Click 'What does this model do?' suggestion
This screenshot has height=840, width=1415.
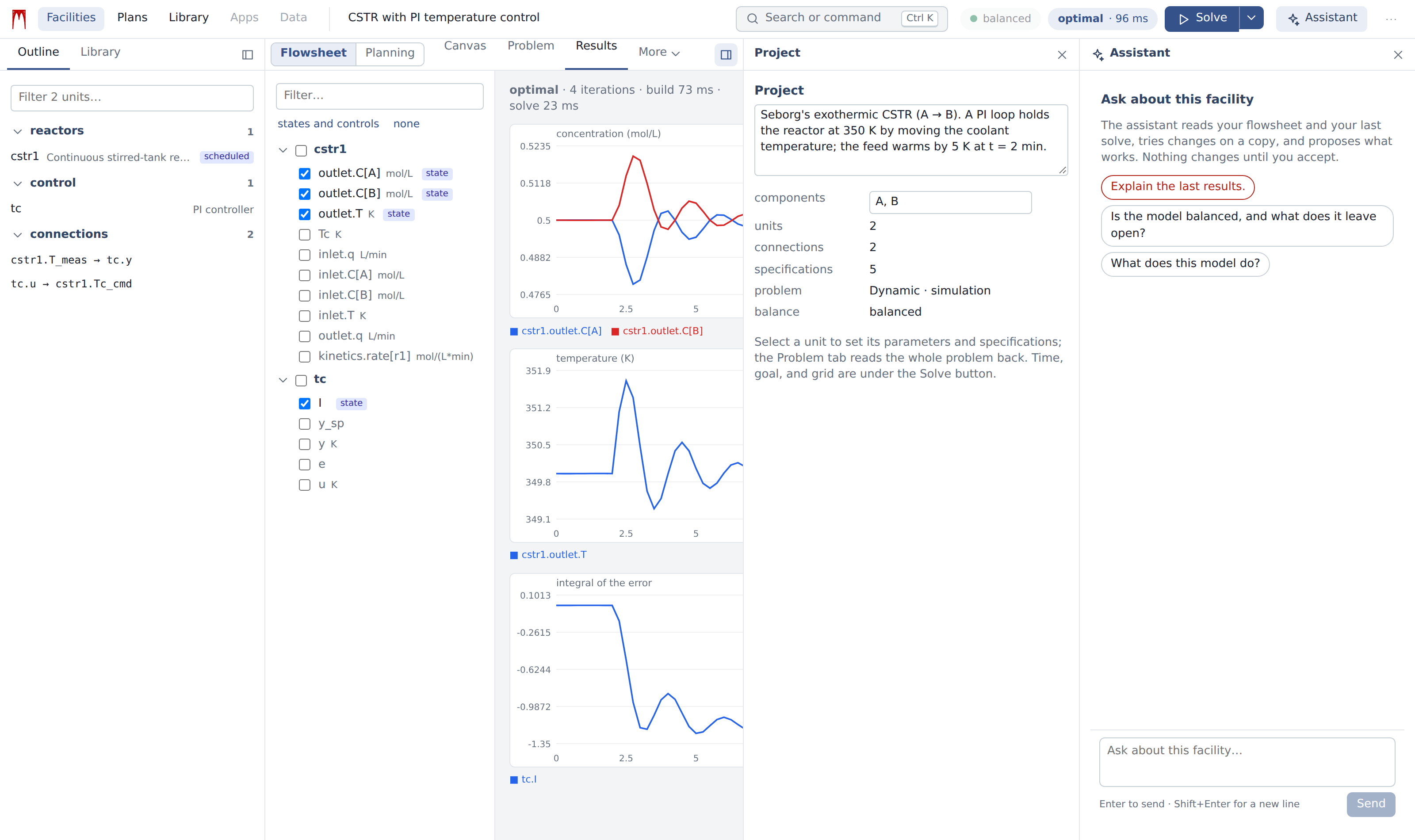1185,264
